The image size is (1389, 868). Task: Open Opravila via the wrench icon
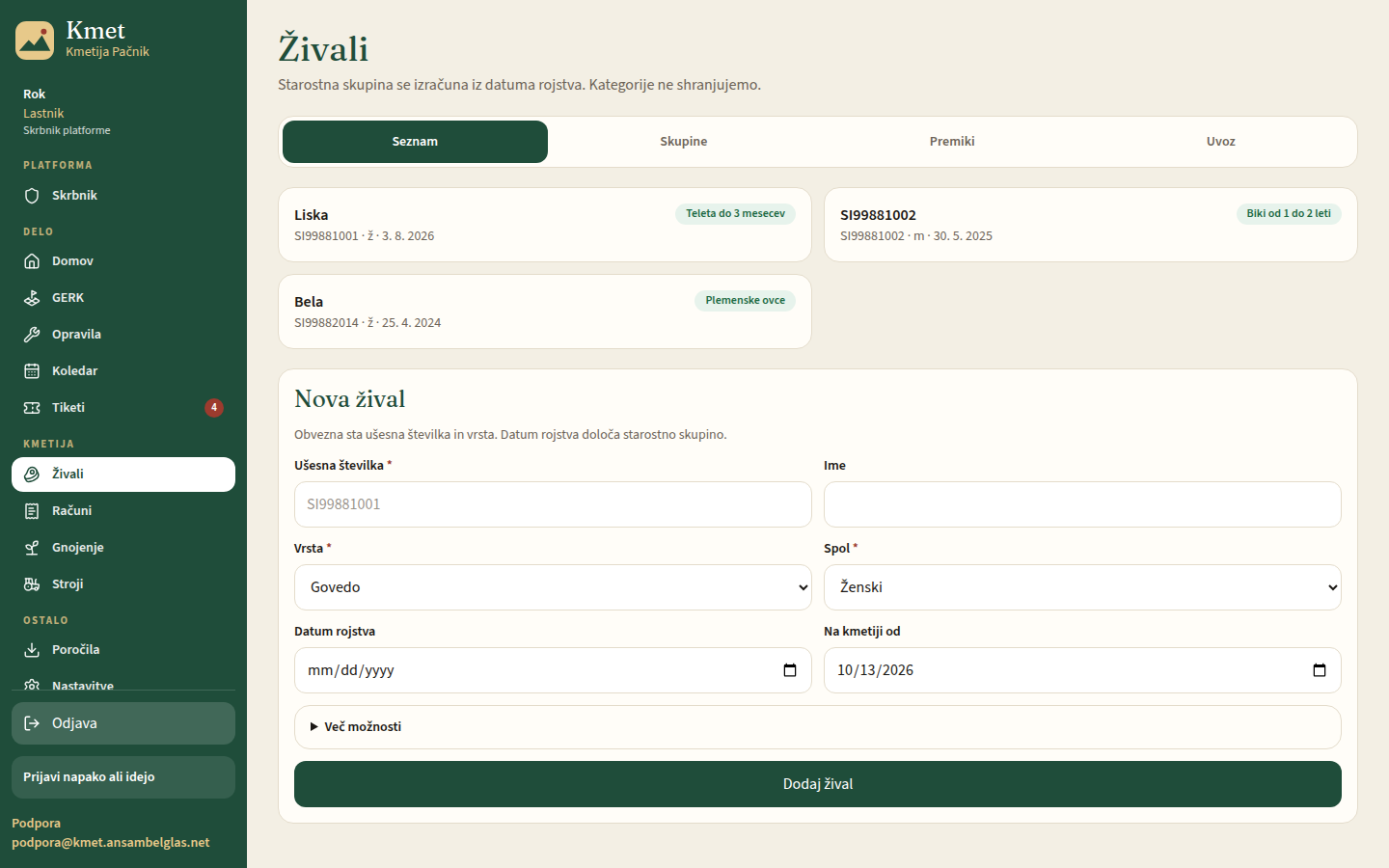coord(32,335)
